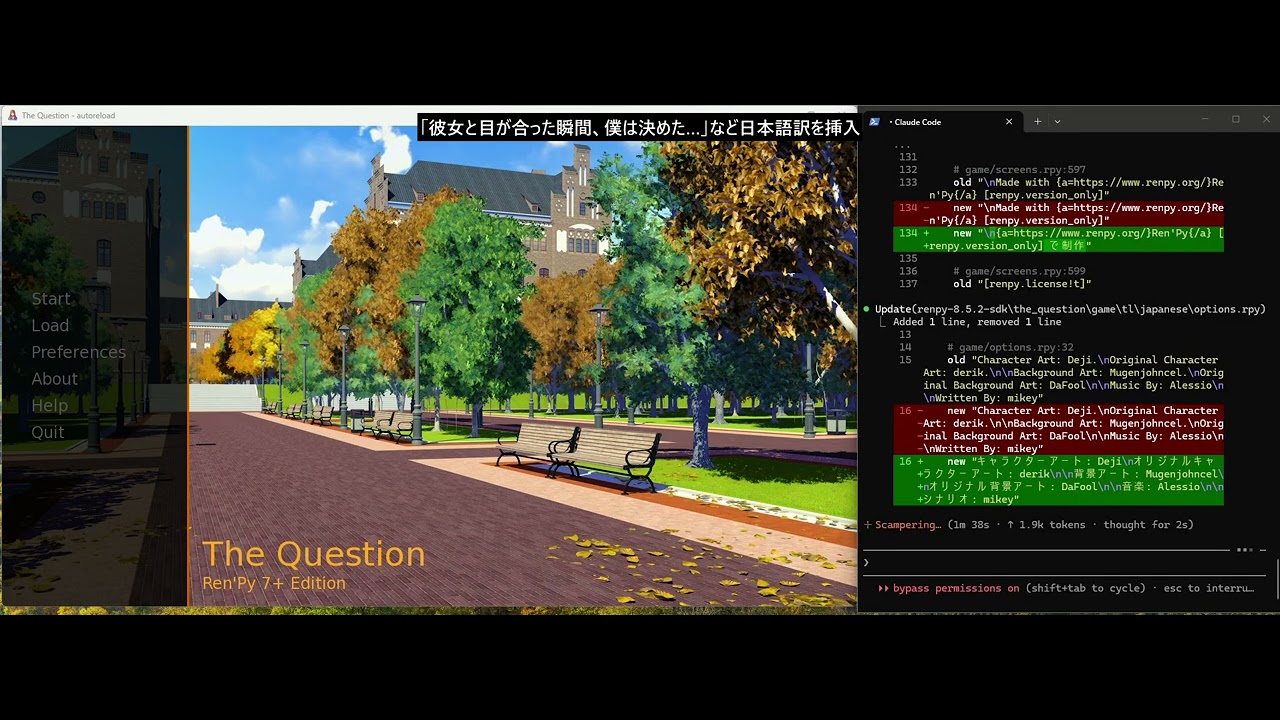Minimize the terminal window

[1205, 119]
